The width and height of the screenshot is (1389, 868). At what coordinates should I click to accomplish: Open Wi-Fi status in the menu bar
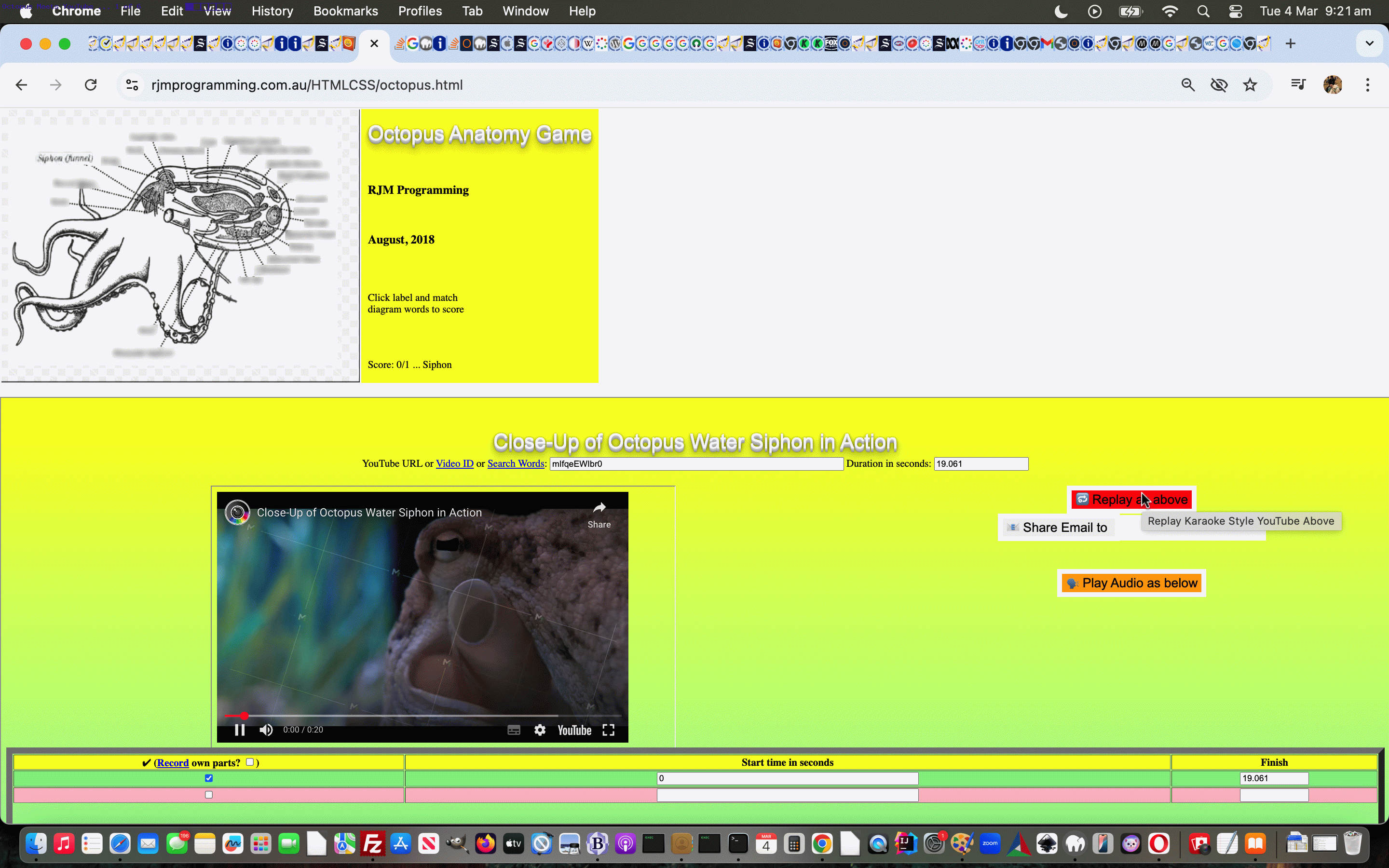pos(1169,11)
